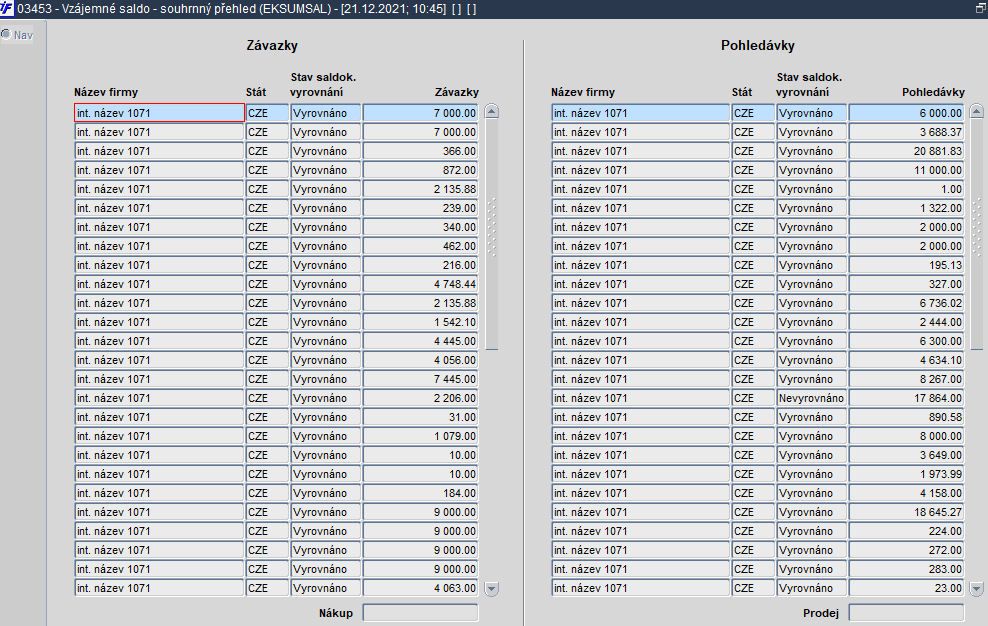Select the Pohledávky value 1 973.99

click(x=906, y=474)
